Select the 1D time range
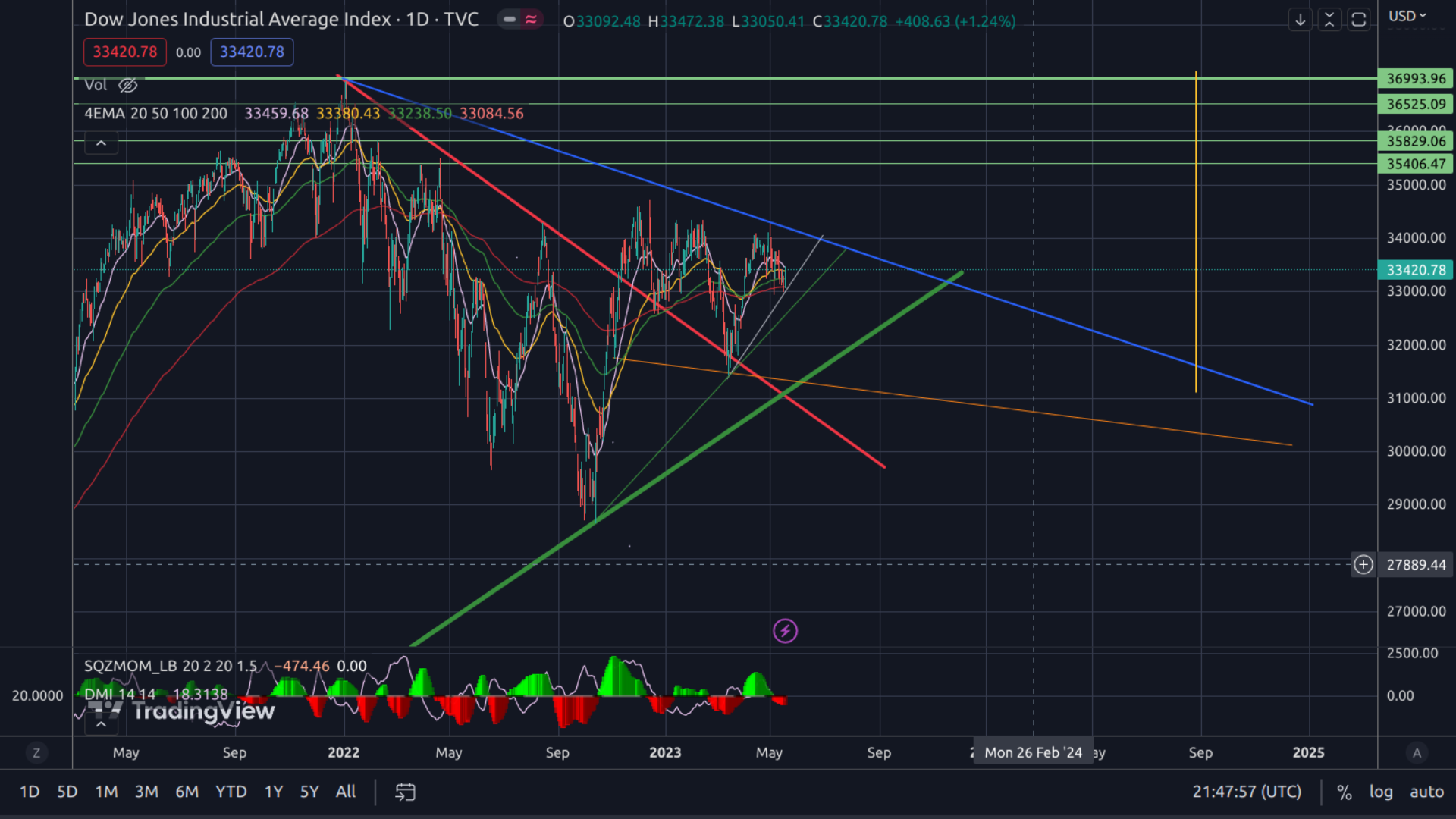Viewport: 1456px width, 819px height. pyautogui.click(x=30, y=792)
